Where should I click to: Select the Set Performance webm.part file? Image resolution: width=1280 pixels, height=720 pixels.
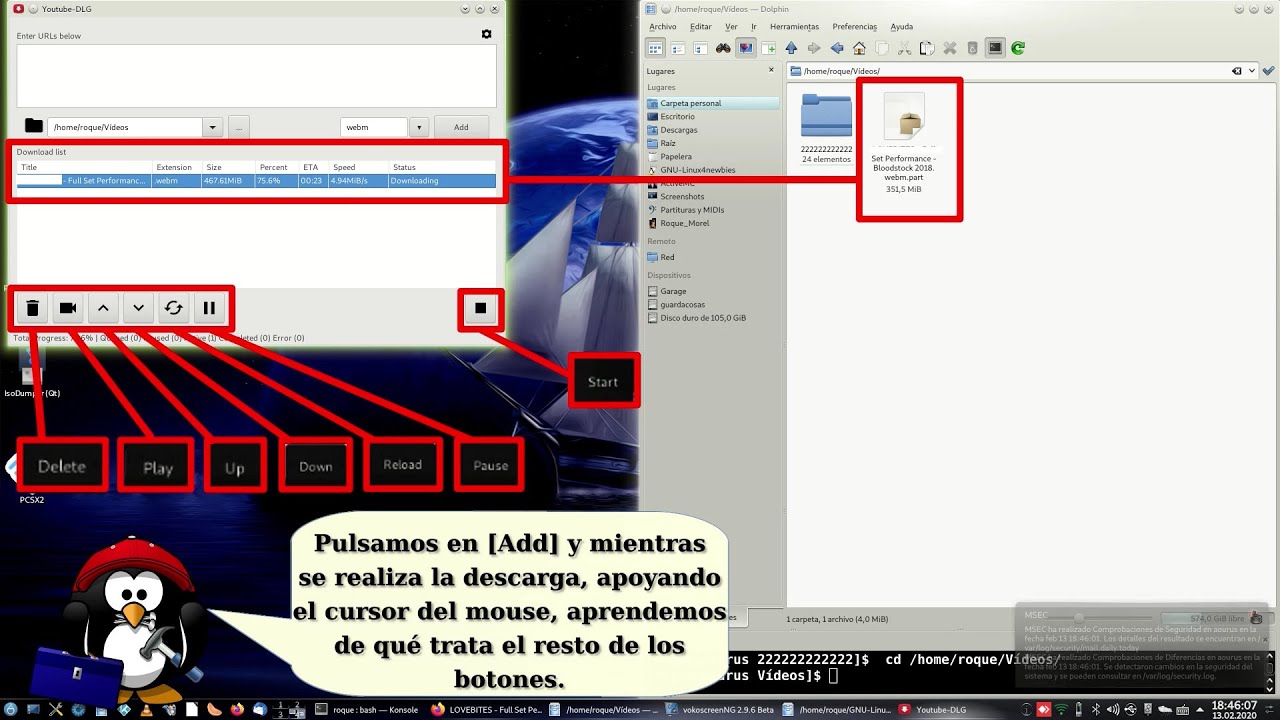(904, 142)
